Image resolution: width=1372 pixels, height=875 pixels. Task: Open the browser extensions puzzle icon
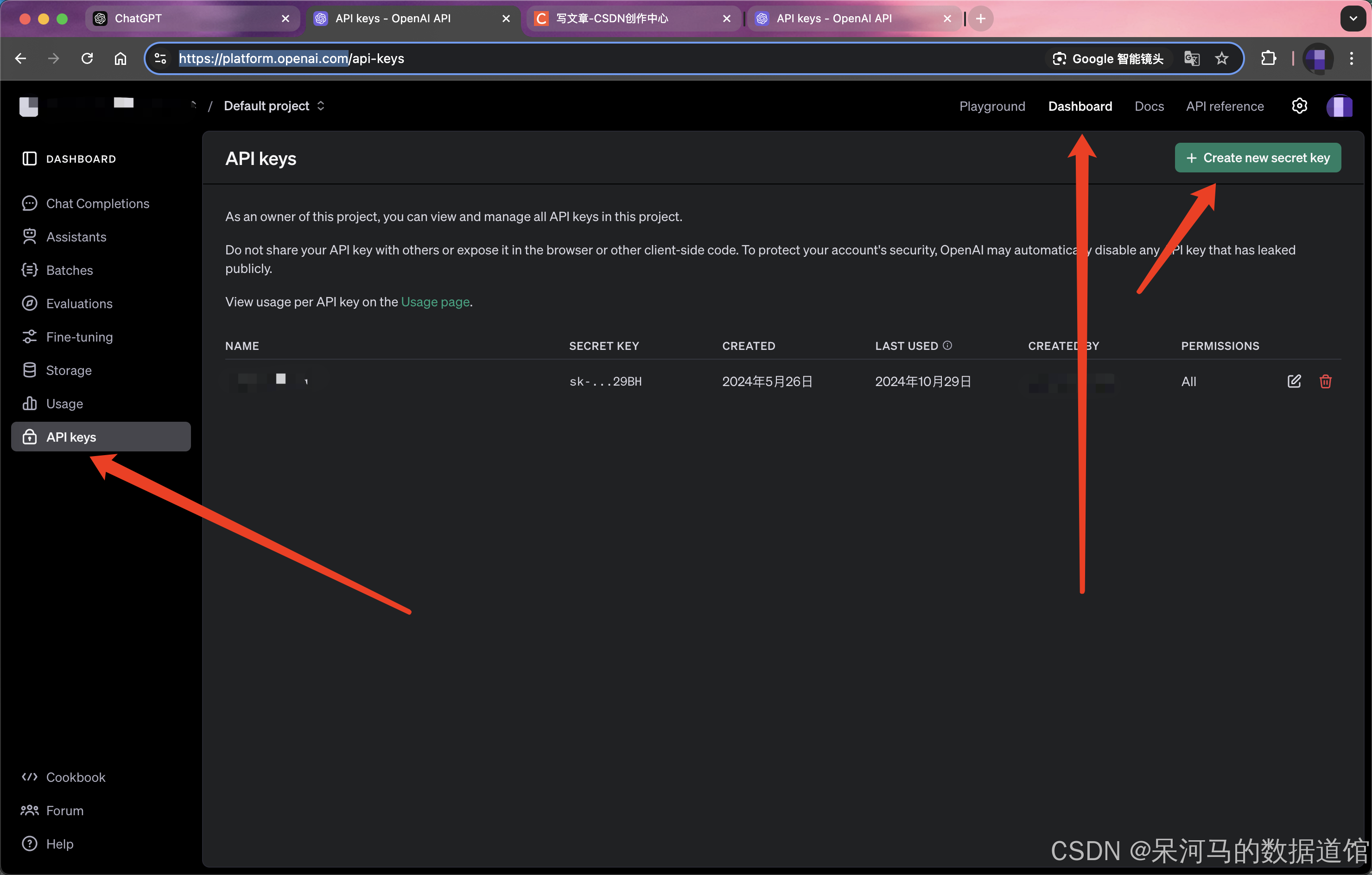coord(1268,58)
